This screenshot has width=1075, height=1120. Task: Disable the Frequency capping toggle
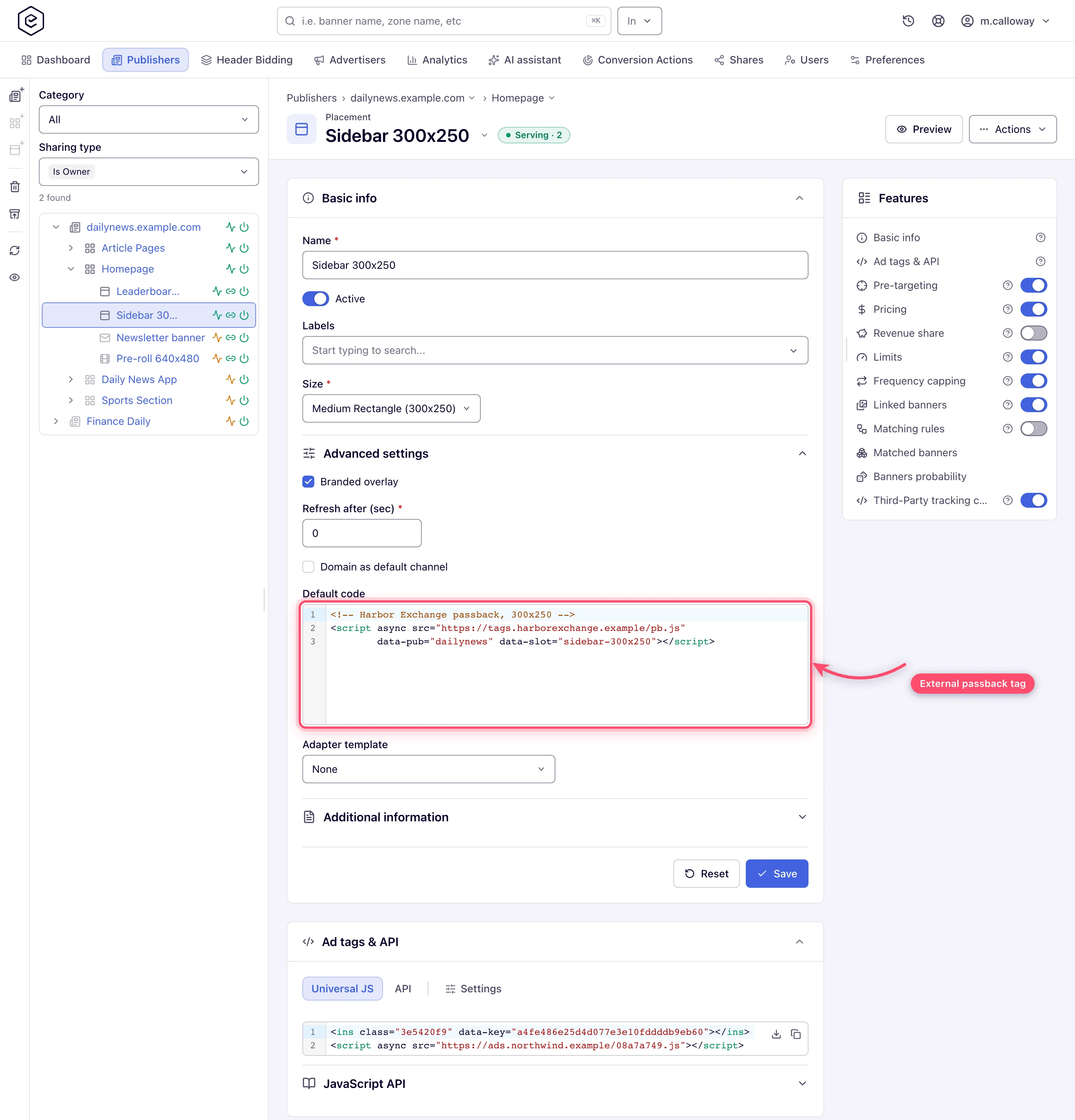[1033, 380]
